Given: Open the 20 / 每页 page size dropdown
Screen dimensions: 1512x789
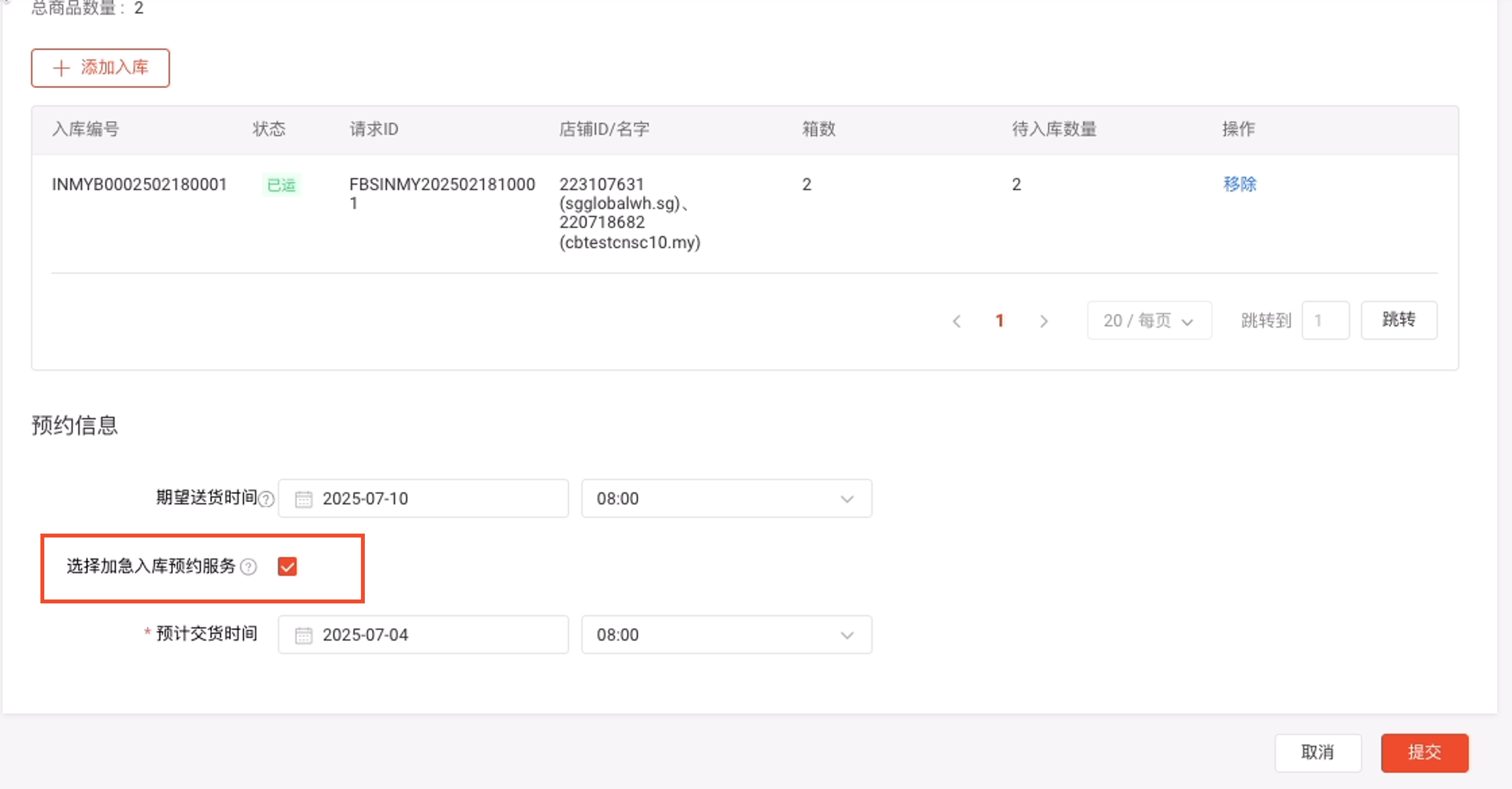Looking at the screenshot, I should pos(1149,321).
